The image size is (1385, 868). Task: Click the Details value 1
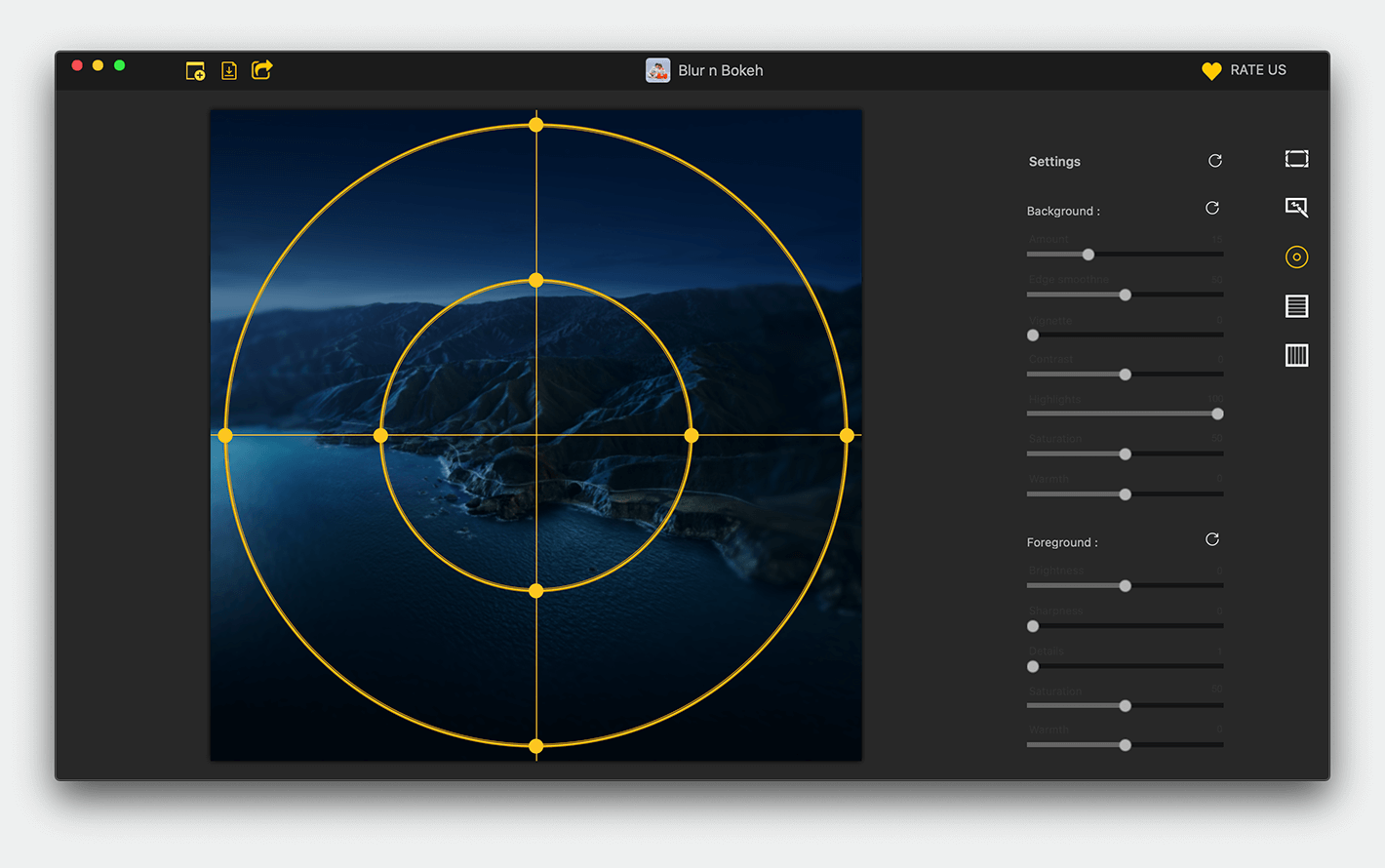click(x=1219, y=651)
